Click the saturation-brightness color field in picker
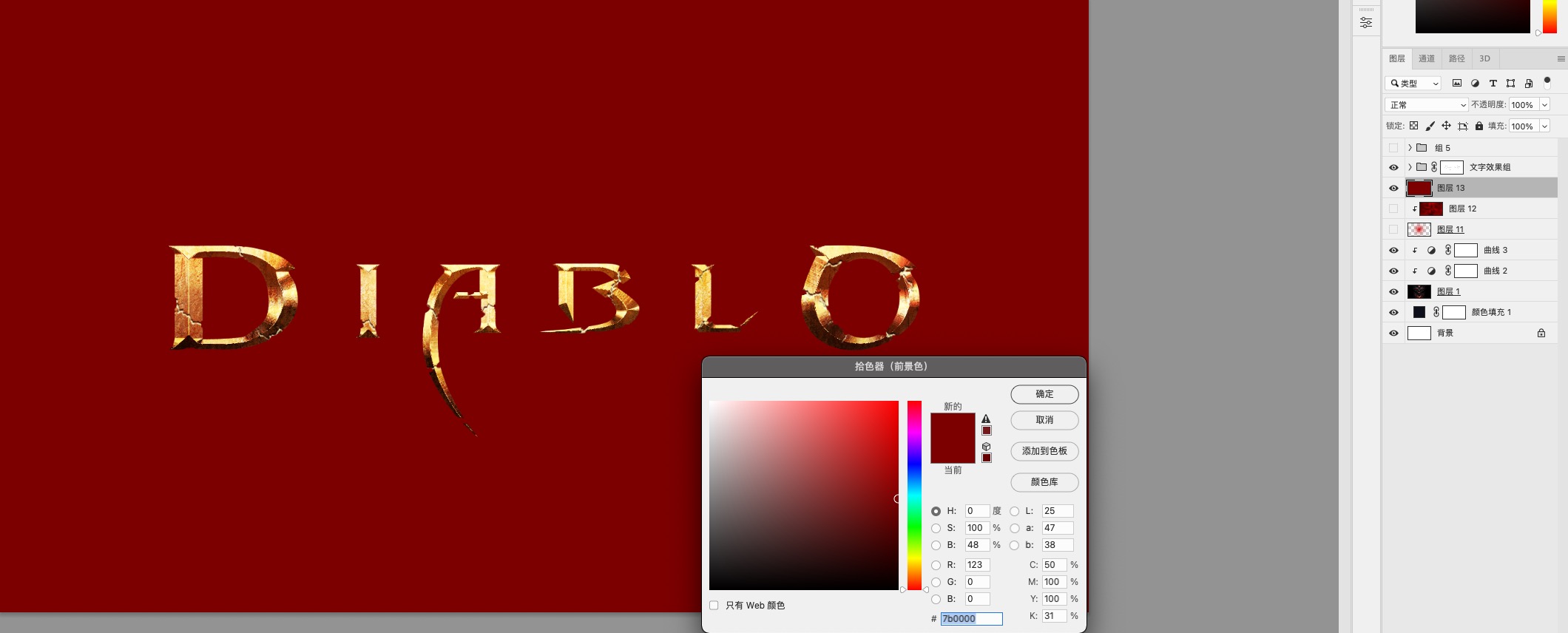This screenshot has width=1568, height=633. coord(804,495)
